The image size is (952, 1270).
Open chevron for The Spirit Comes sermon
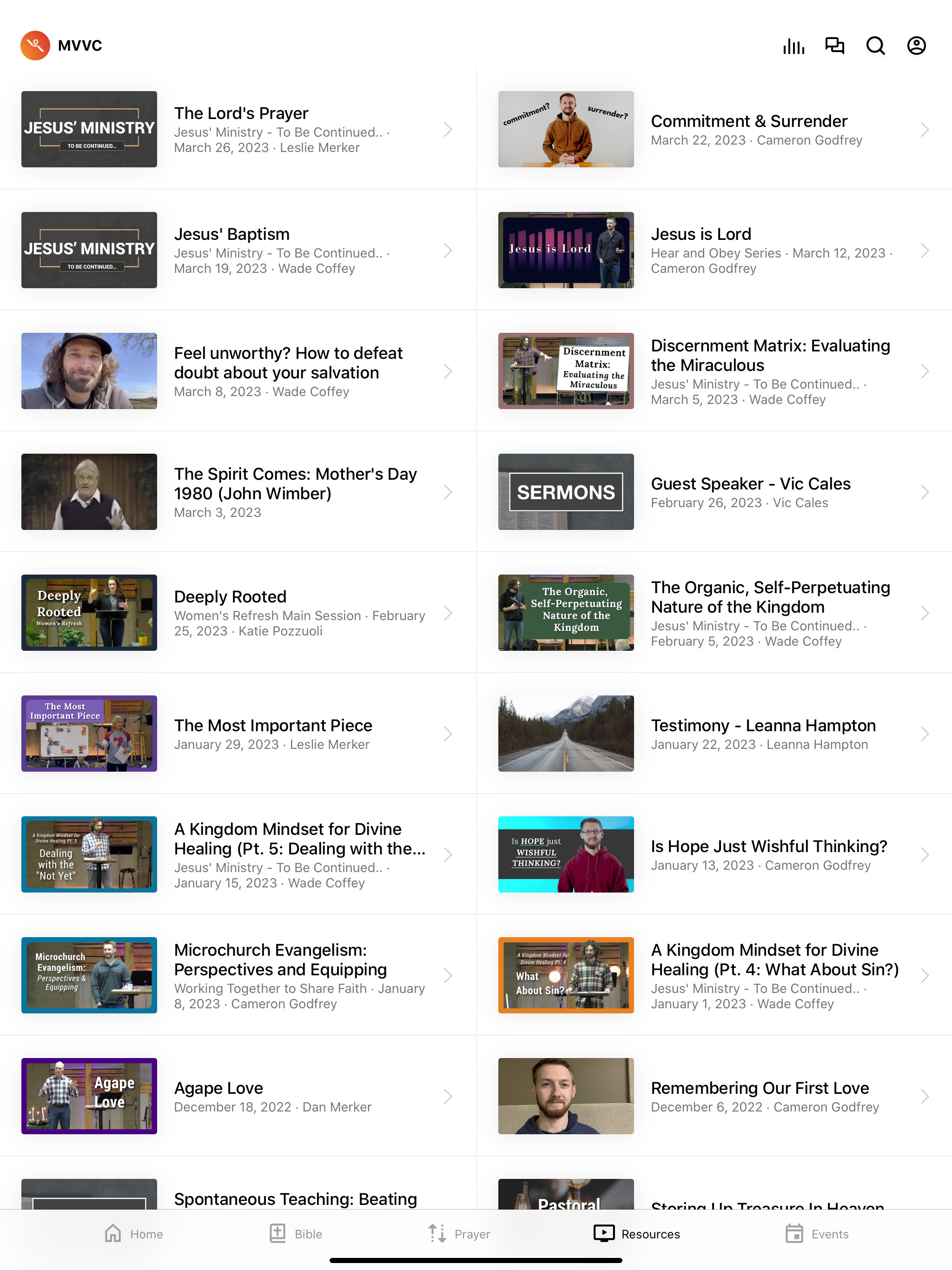coord(448,492)
